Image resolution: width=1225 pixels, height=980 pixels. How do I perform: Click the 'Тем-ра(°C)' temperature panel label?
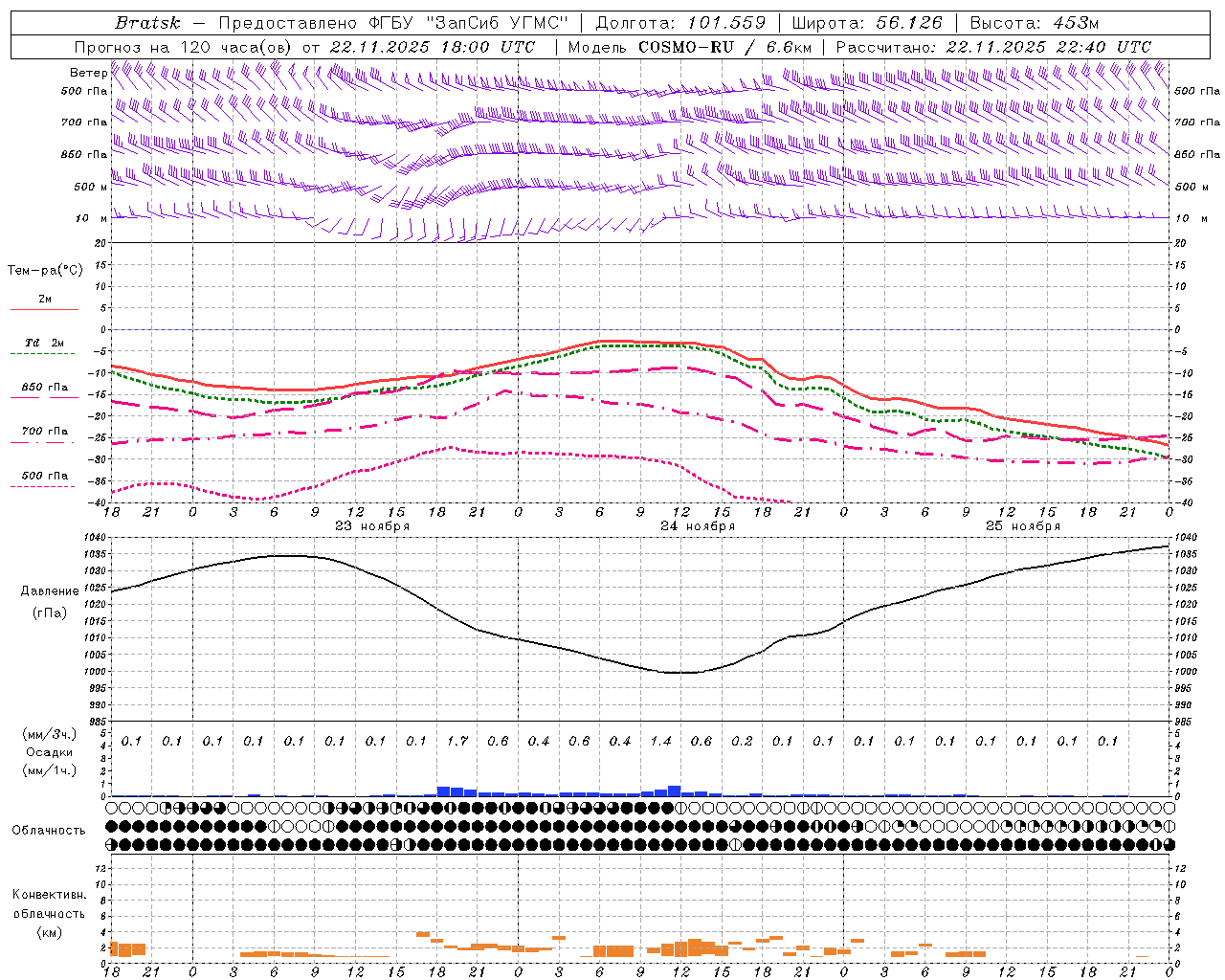[x=45, y=271]
